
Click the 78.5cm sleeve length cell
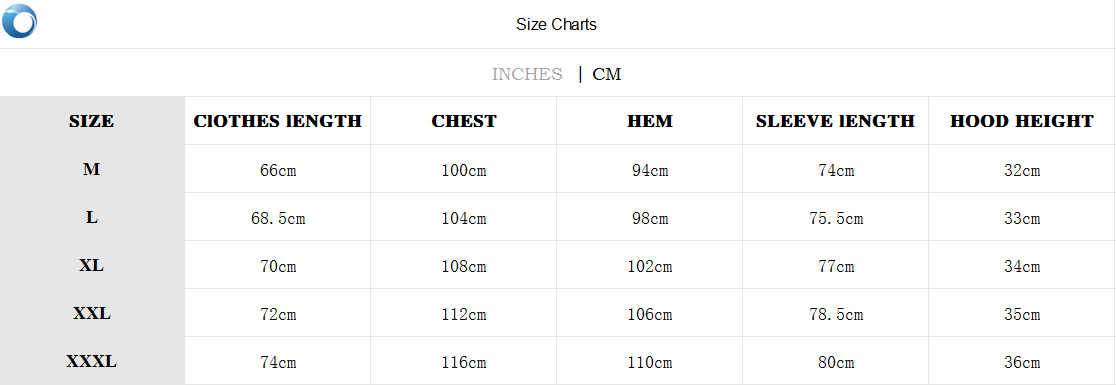click(x=836, y=315)
